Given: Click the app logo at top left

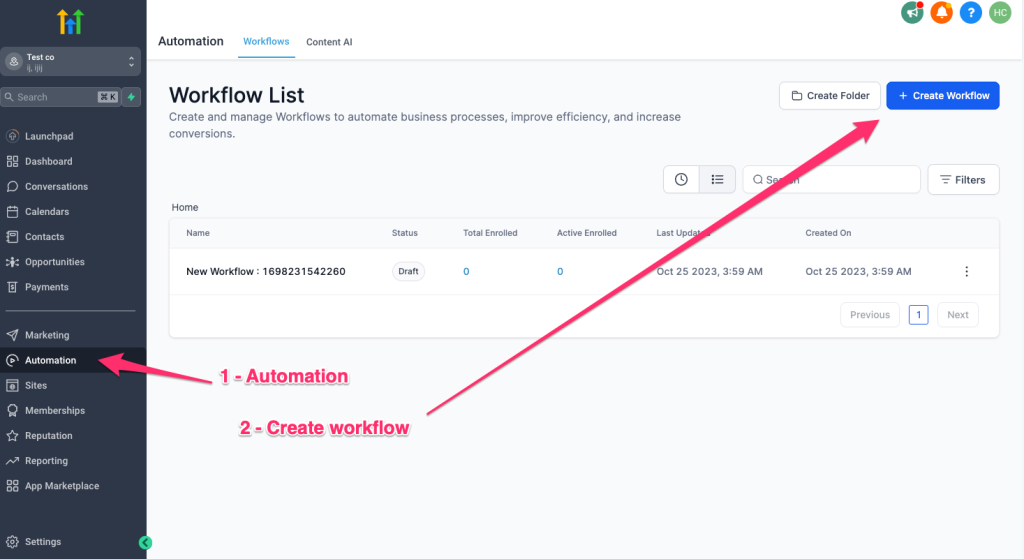Looking at the screenshot, I should (71, 22).
